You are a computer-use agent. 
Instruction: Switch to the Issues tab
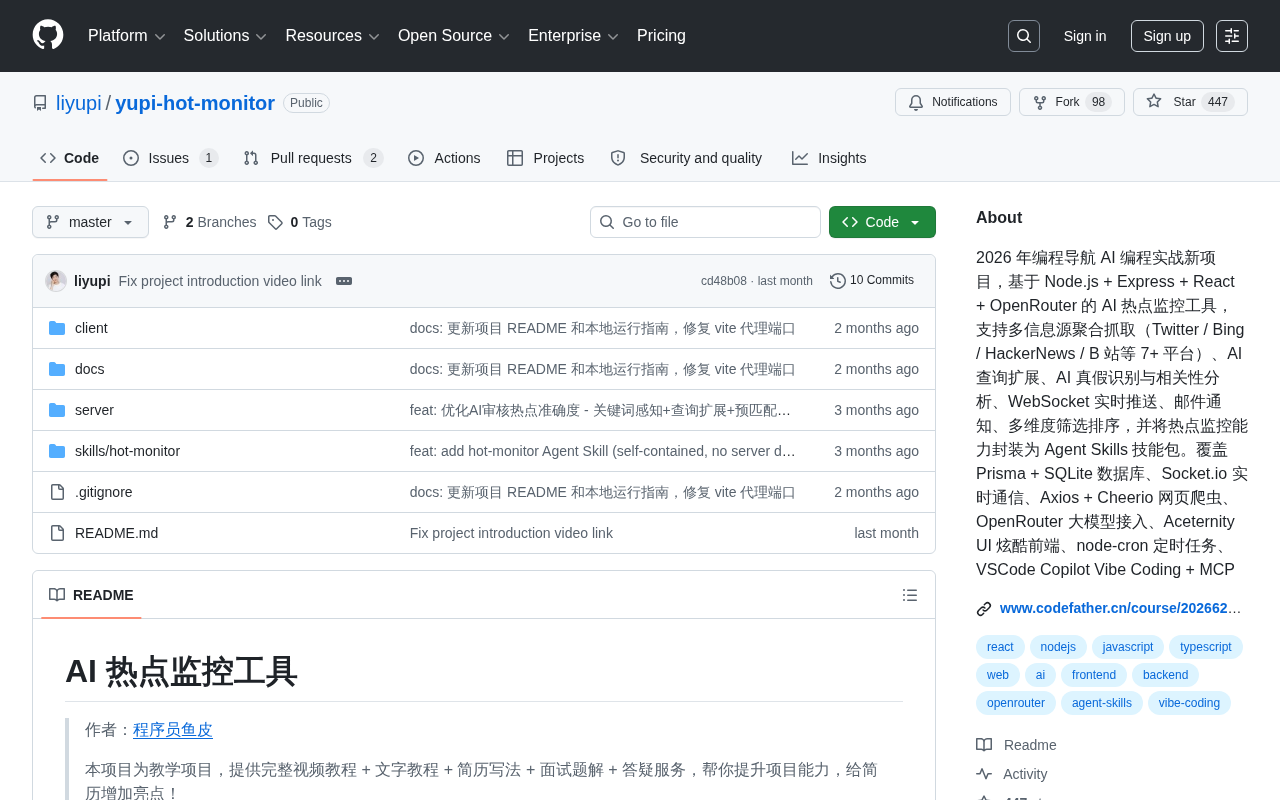(171, 158)
